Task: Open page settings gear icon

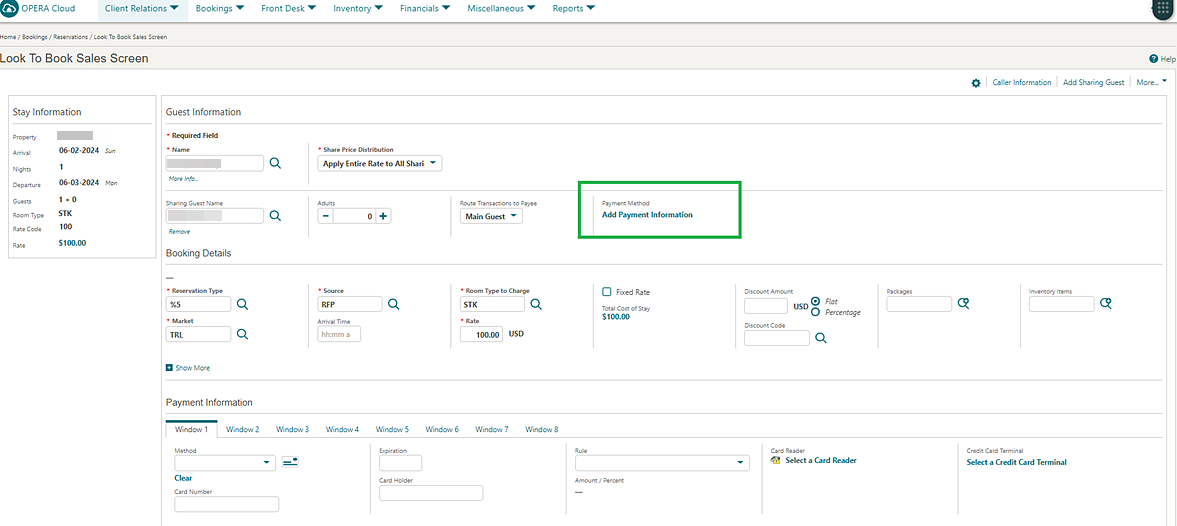Action: tap(976, 83)
